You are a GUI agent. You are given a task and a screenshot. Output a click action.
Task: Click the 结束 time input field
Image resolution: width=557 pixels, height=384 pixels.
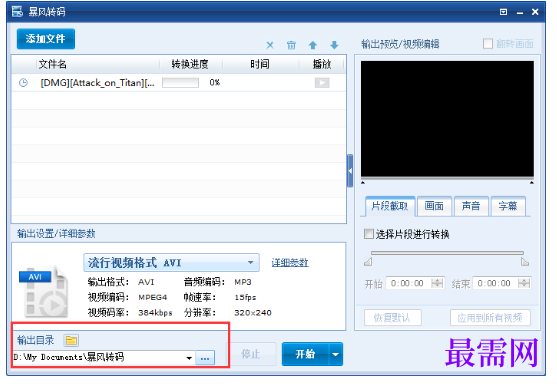[x=494, y=283]
